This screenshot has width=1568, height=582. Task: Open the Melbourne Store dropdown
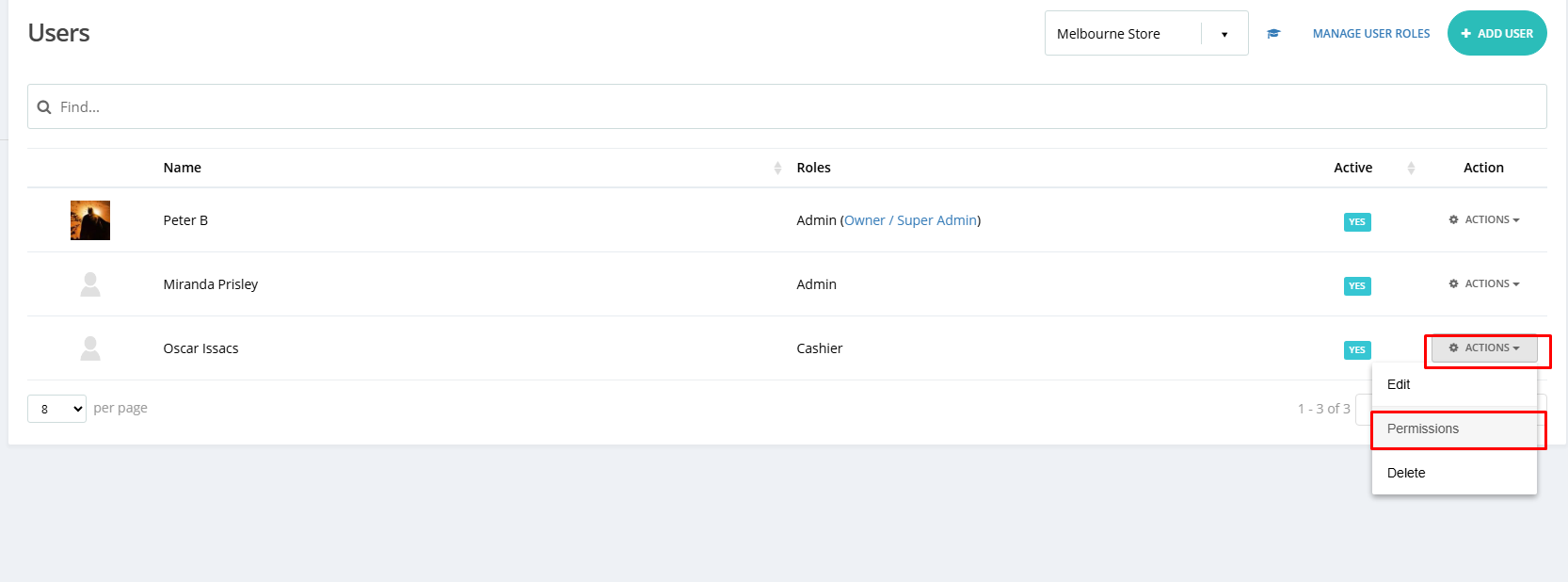point(1146,33)
